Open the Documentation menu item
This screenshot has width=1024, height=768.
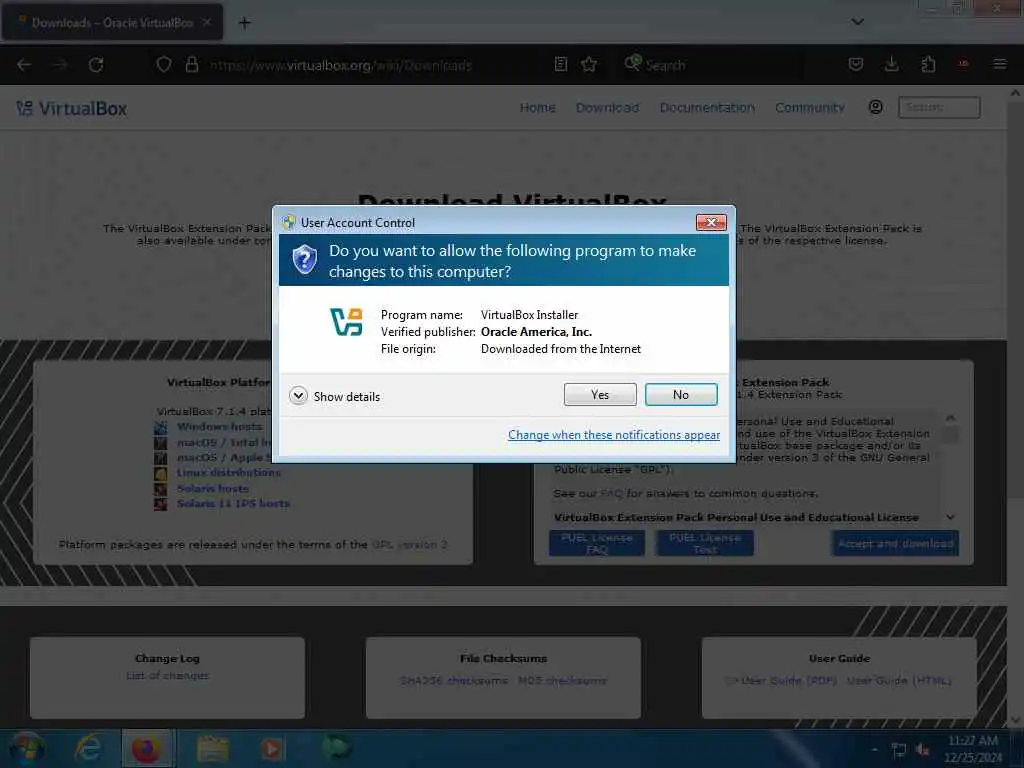click(707, 108)
